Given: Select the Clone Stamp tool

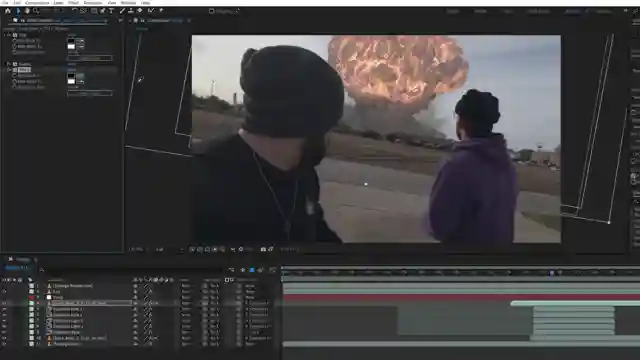Looking at the screenshot, I should [131, 11].
